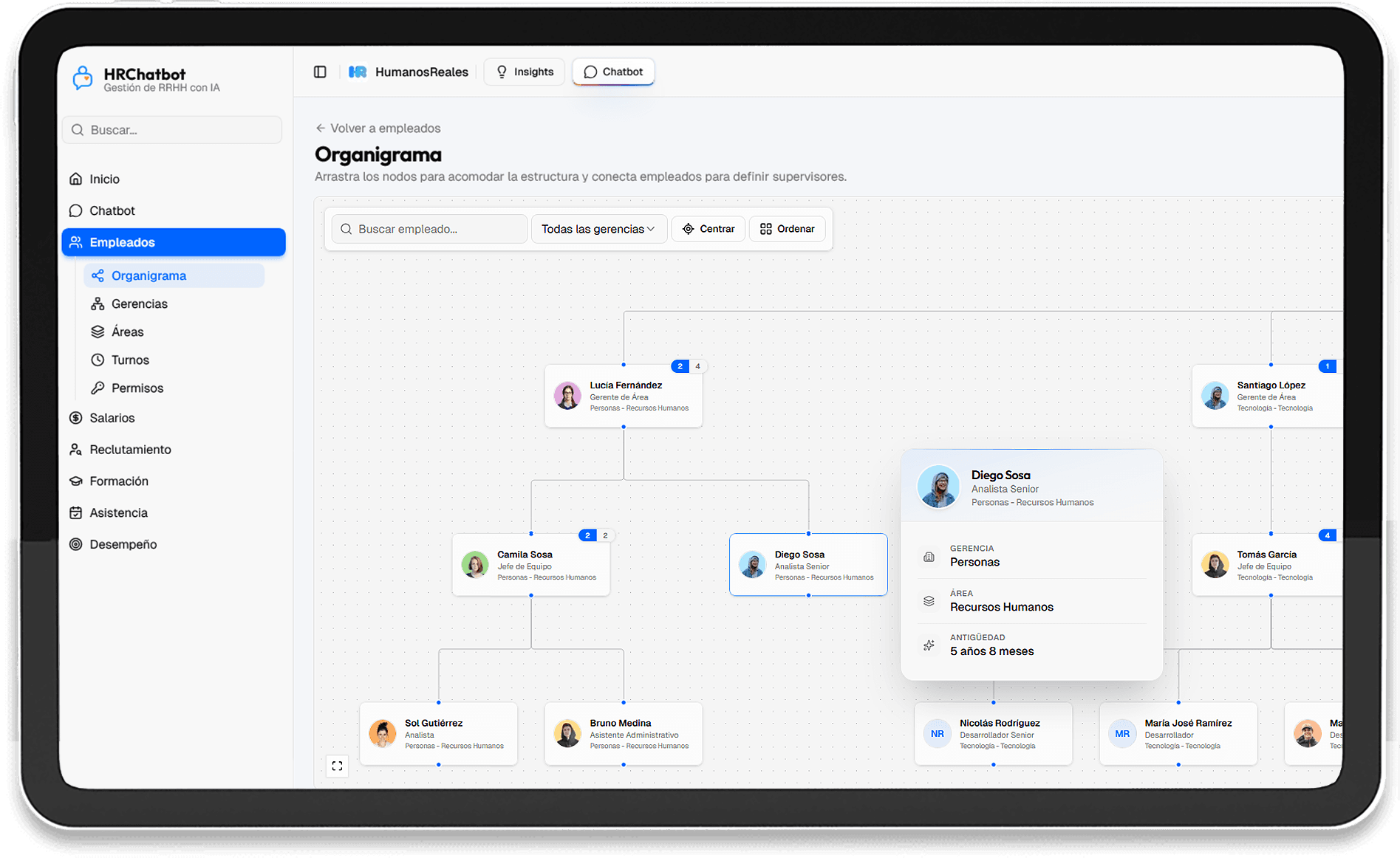
Task: Toggle Tomás García's blue badge
Action: pos(1327,535)
